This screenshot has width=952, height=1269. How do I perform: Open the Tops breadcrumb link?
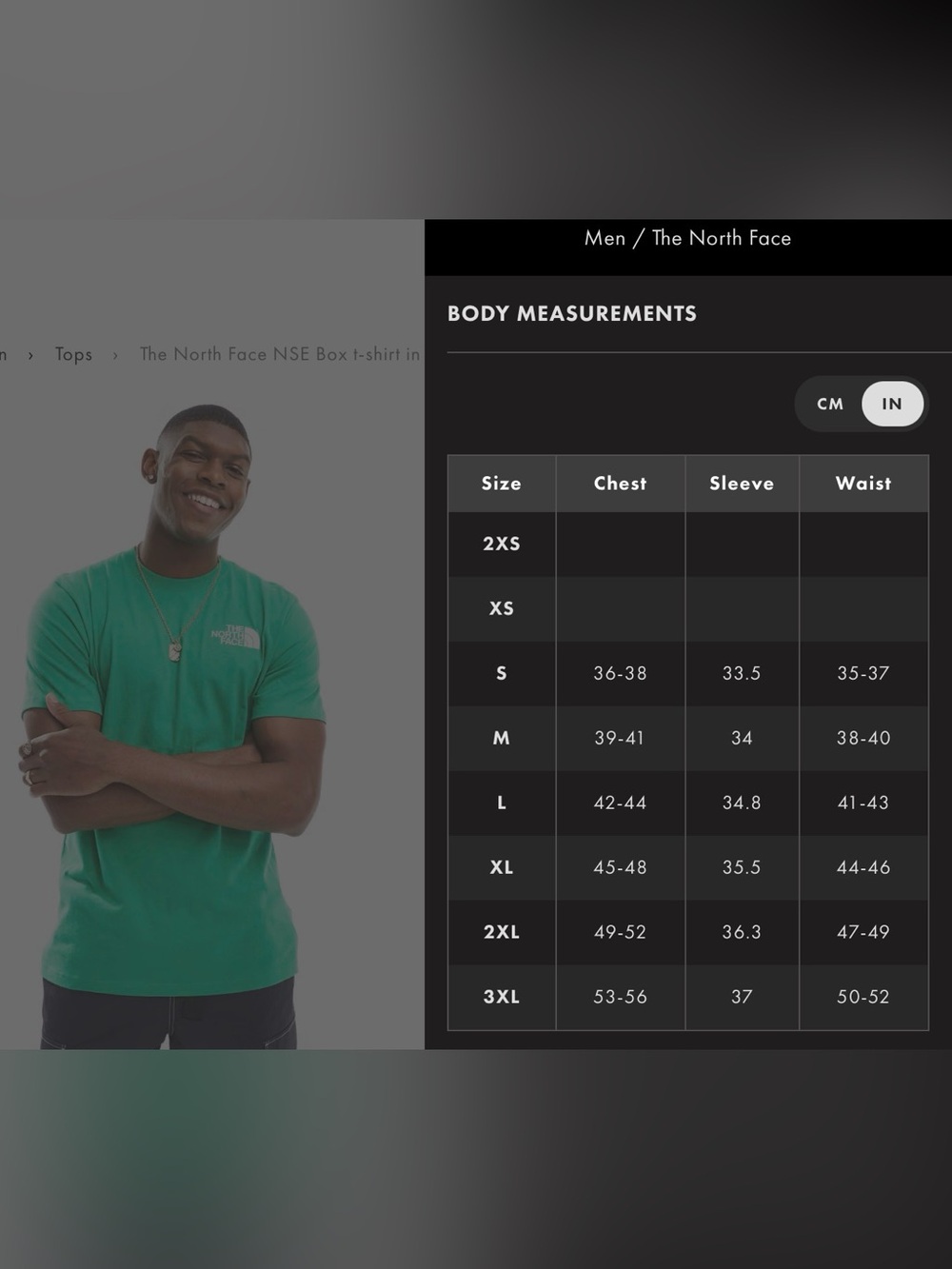tap(73, 354)
